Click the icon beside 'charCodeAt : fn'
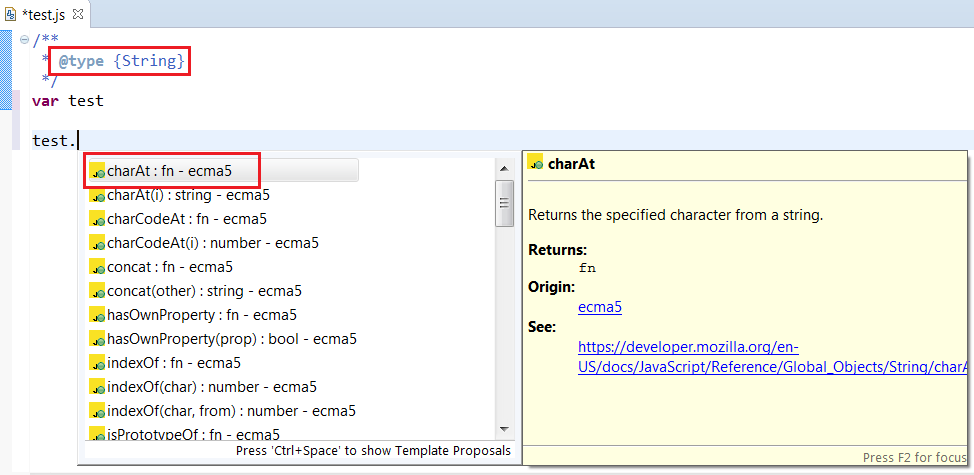 pyautogui.click(x=97, y=219)
